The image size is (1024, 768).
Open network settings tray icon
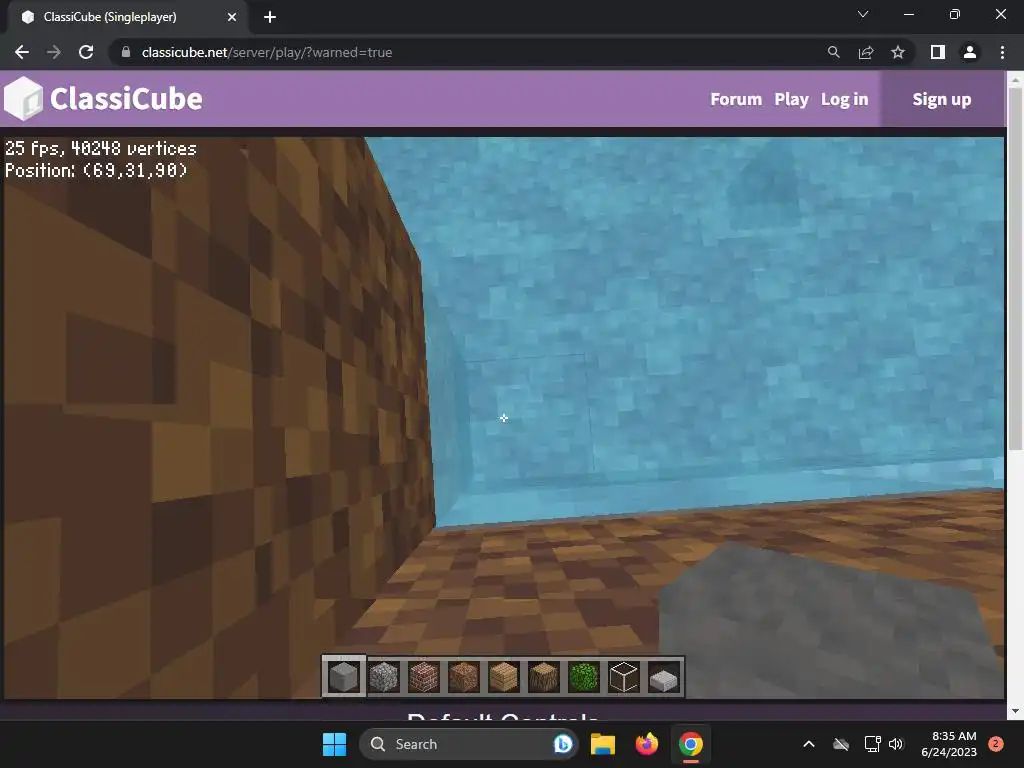[872, 744]
